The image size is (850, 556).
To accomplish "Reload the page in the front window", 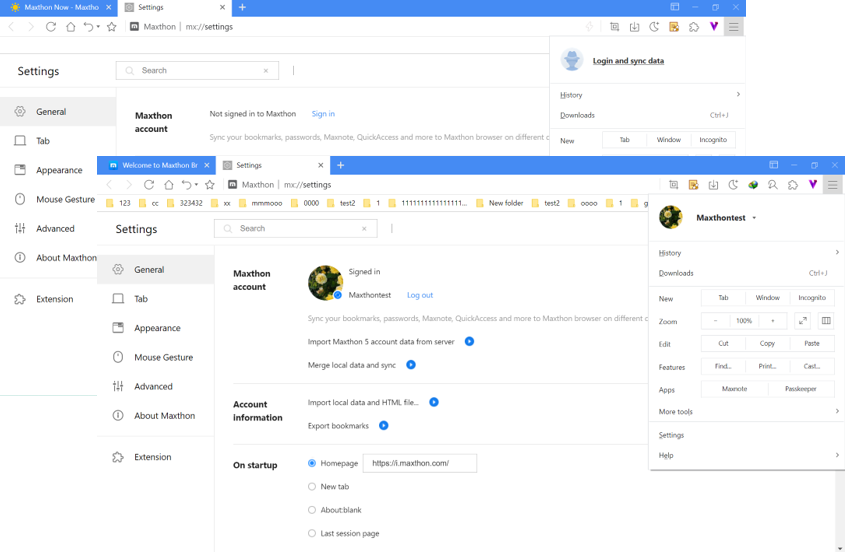I will (149, 185).
